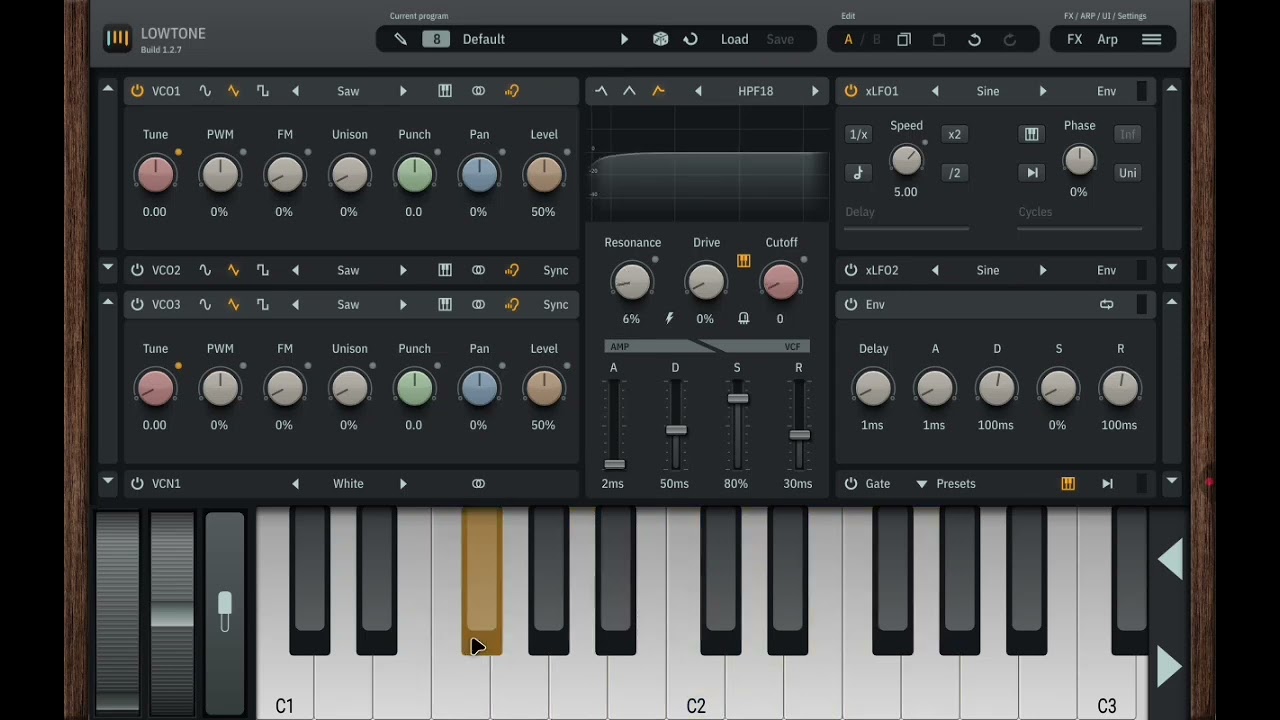The width and height of the screenshot is (1280, 720).
Task: Click the orange keyboard tracking icon near Drive
Action: tap(743, 261)
